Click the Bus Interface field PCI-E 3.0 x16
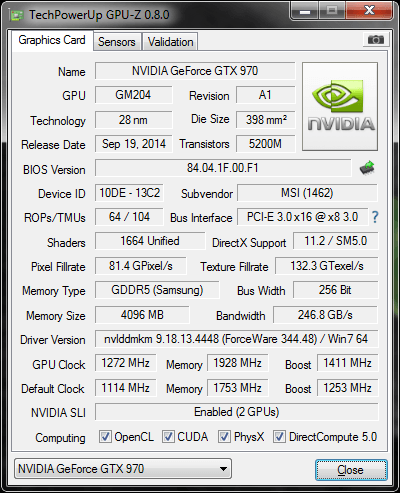 (302, 217)
